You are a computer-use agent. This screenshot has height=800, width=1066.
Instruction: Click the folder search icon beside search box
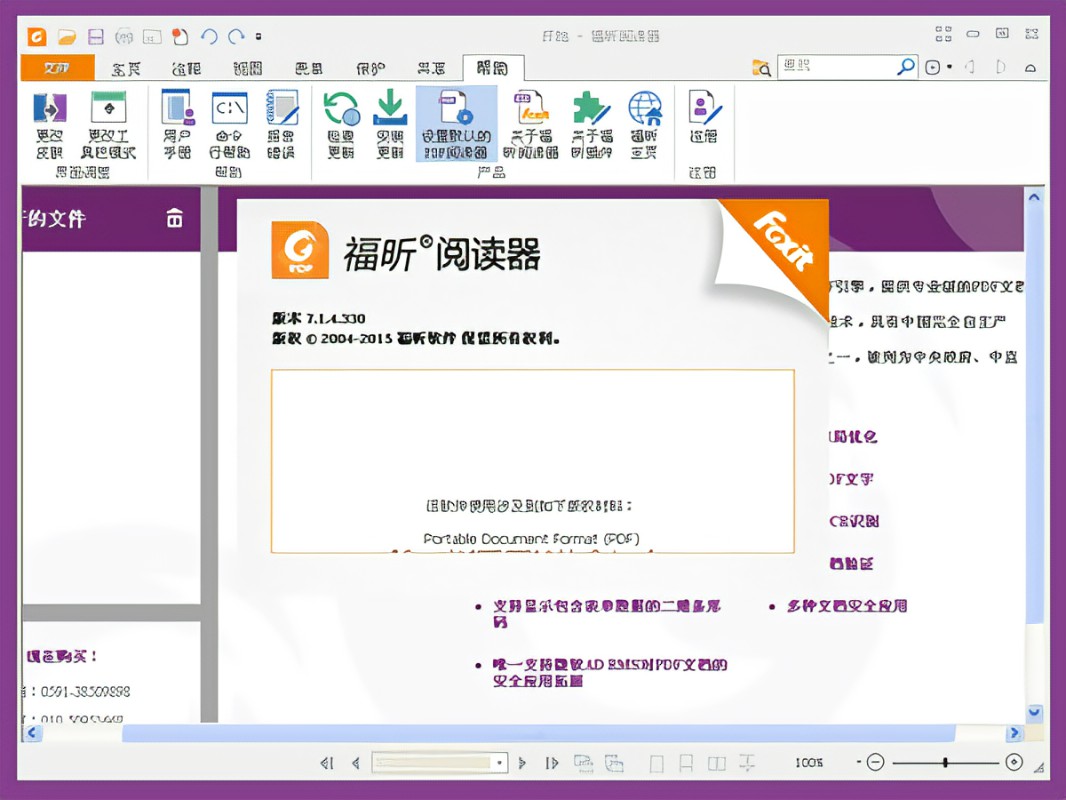pos(761,67)
